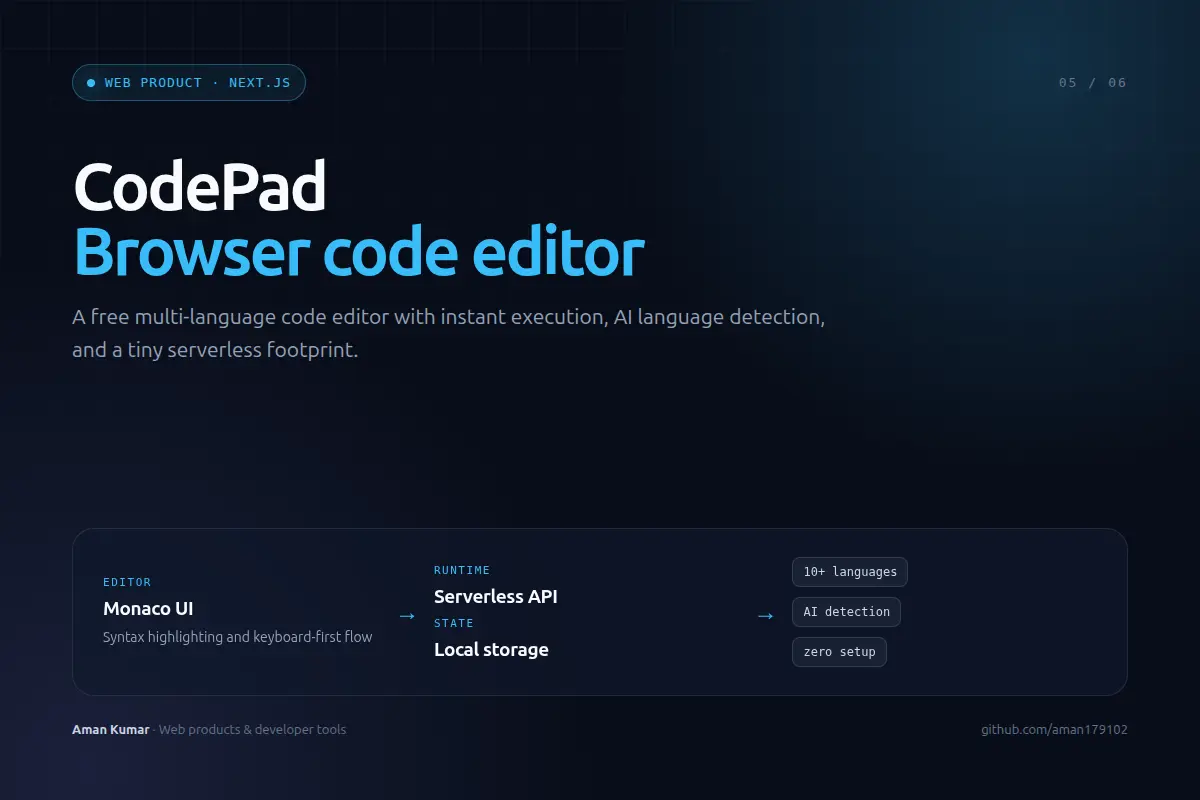Screen dimensions: 1200x800
Task: Click the "RUNTIME" label
Action: point(462,570)
